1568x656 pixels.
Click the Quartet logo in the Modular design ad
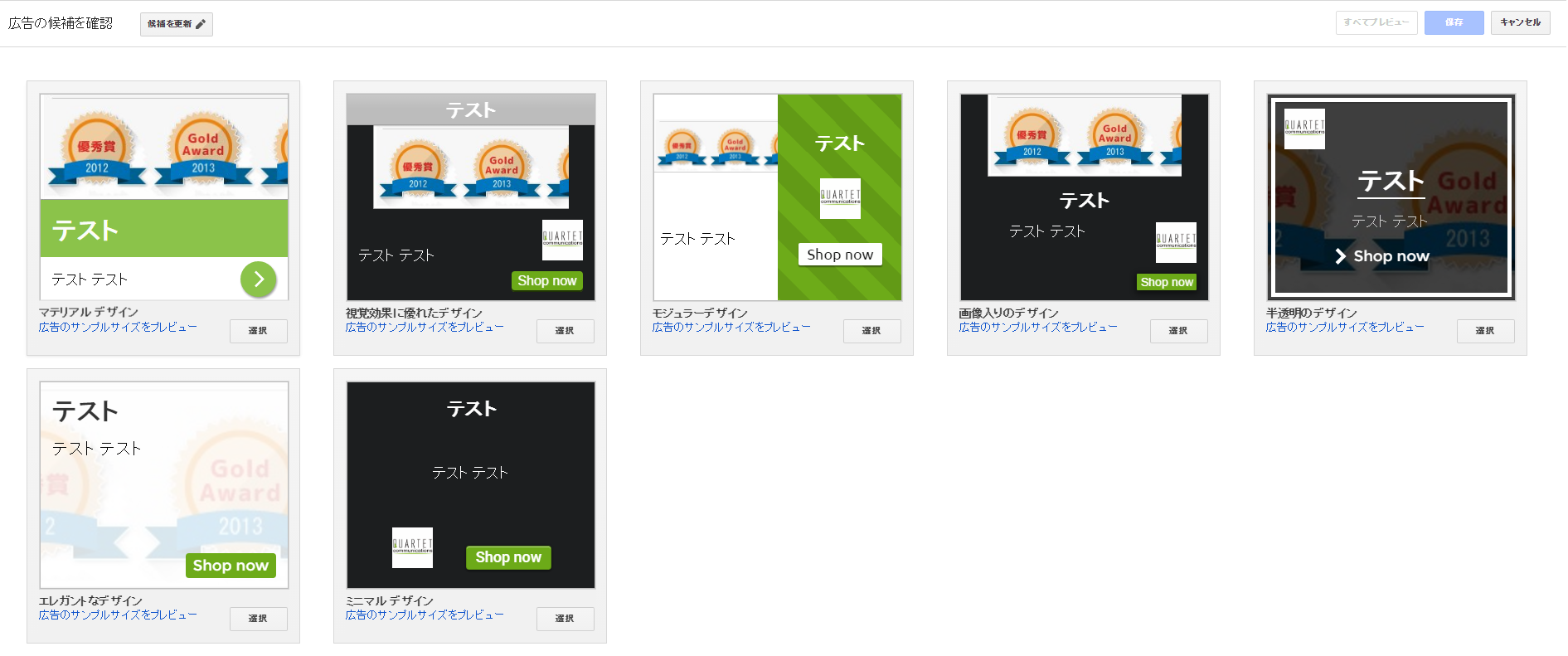pos(840,198)
